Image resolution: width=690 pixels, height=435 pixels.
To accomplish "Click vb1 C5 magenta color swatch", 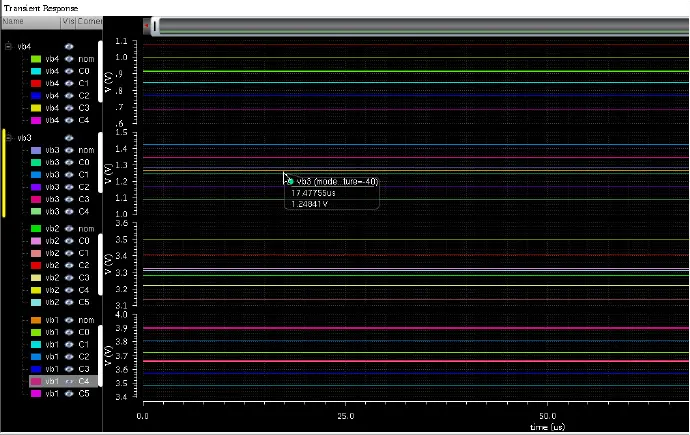I will [36, 394].
